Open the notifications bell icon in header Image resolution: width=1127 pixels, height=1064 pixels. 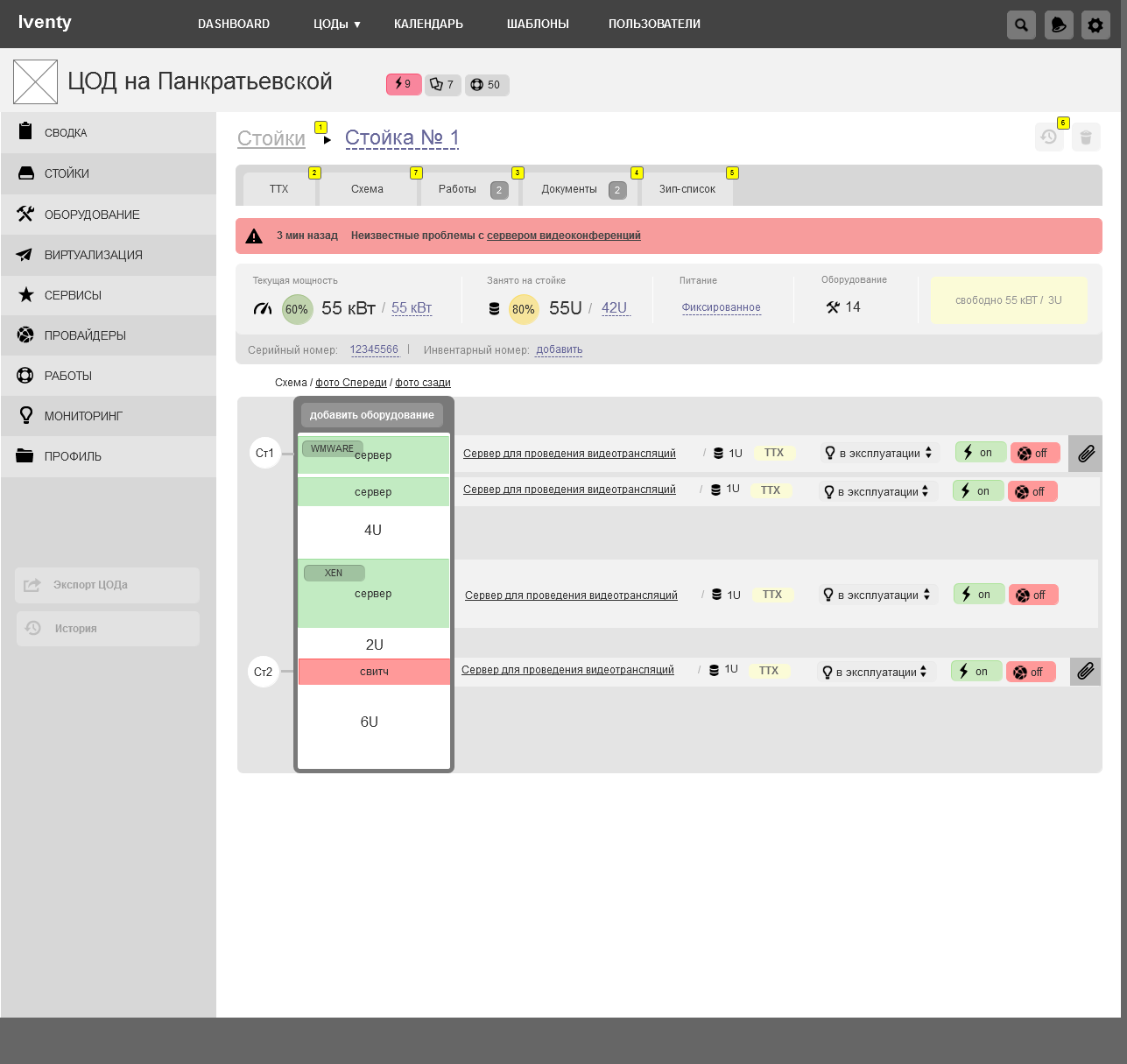pyautogui.click(x=1059, y=25)
